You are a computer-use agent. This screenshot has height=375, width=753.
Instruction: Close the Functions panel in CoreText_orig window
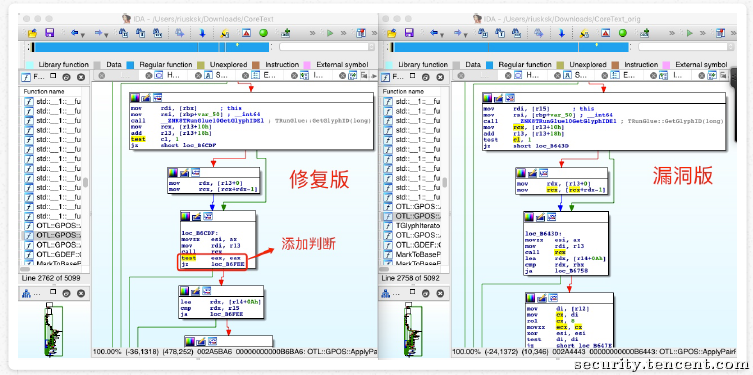pos(440,77)
